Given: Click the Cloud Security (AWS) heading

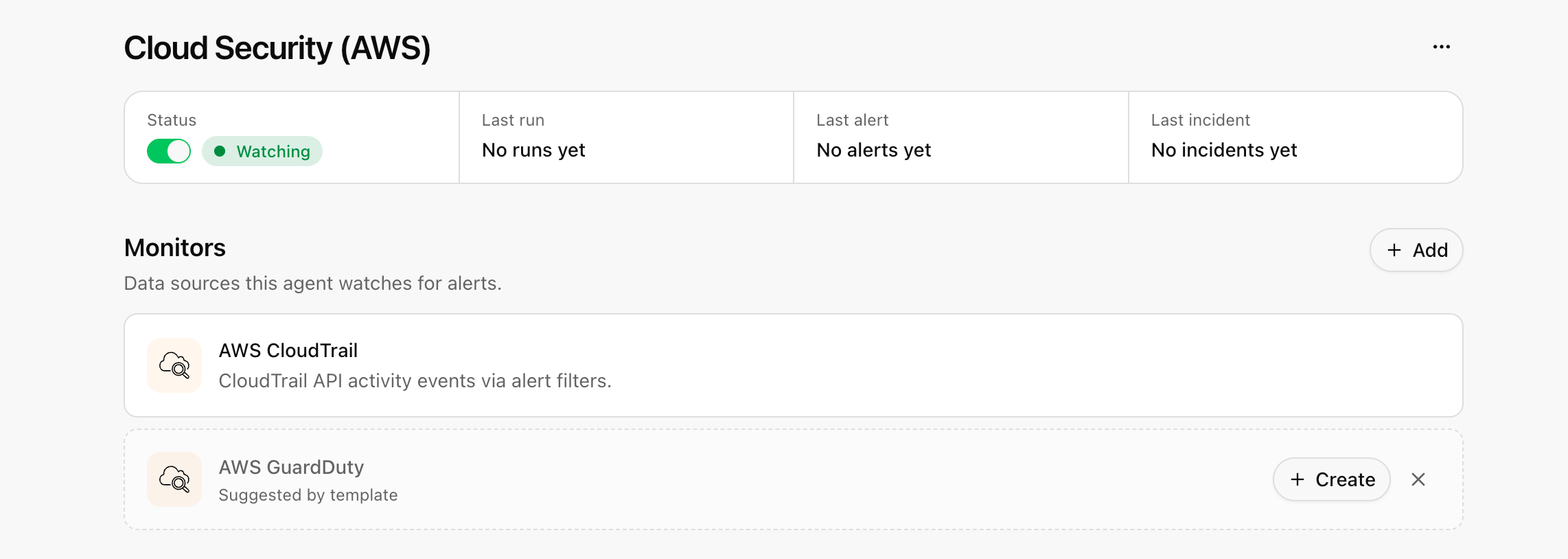Looking at the screenshot, I should tap(277, 48).
